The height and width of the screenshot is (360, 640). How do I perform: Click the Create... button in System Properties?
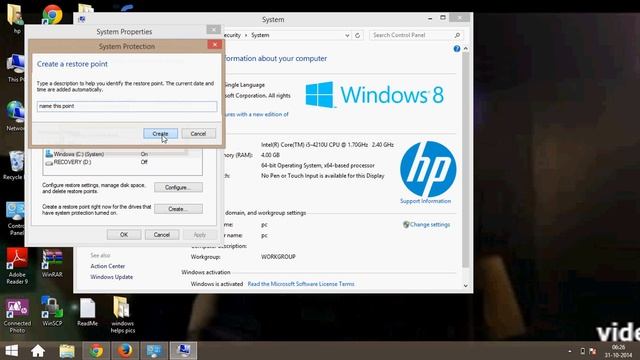[178, 209]
